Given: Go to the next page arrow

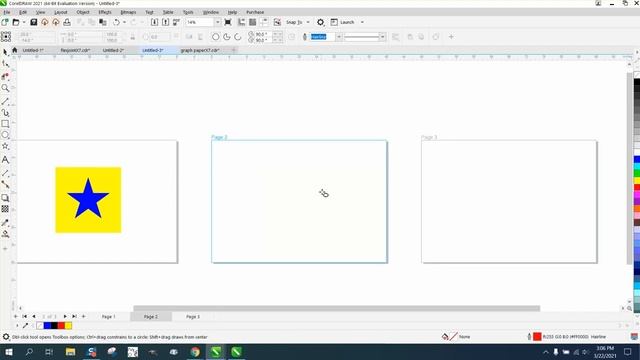Looking at the screenshot, I should (65, 316).
